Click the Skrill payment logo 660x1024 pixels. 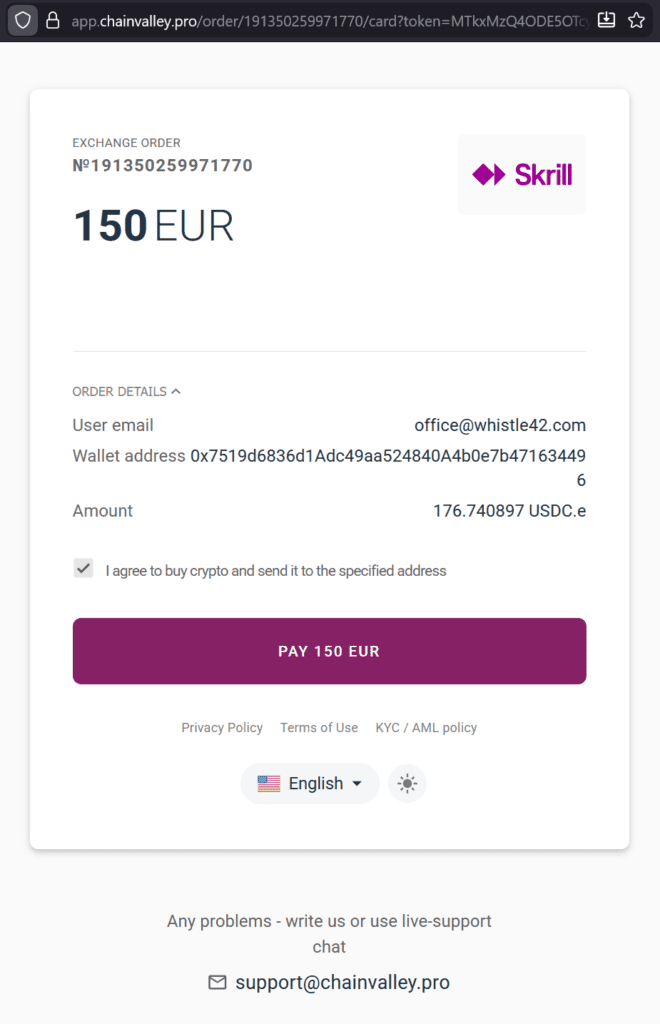(521, 175)
